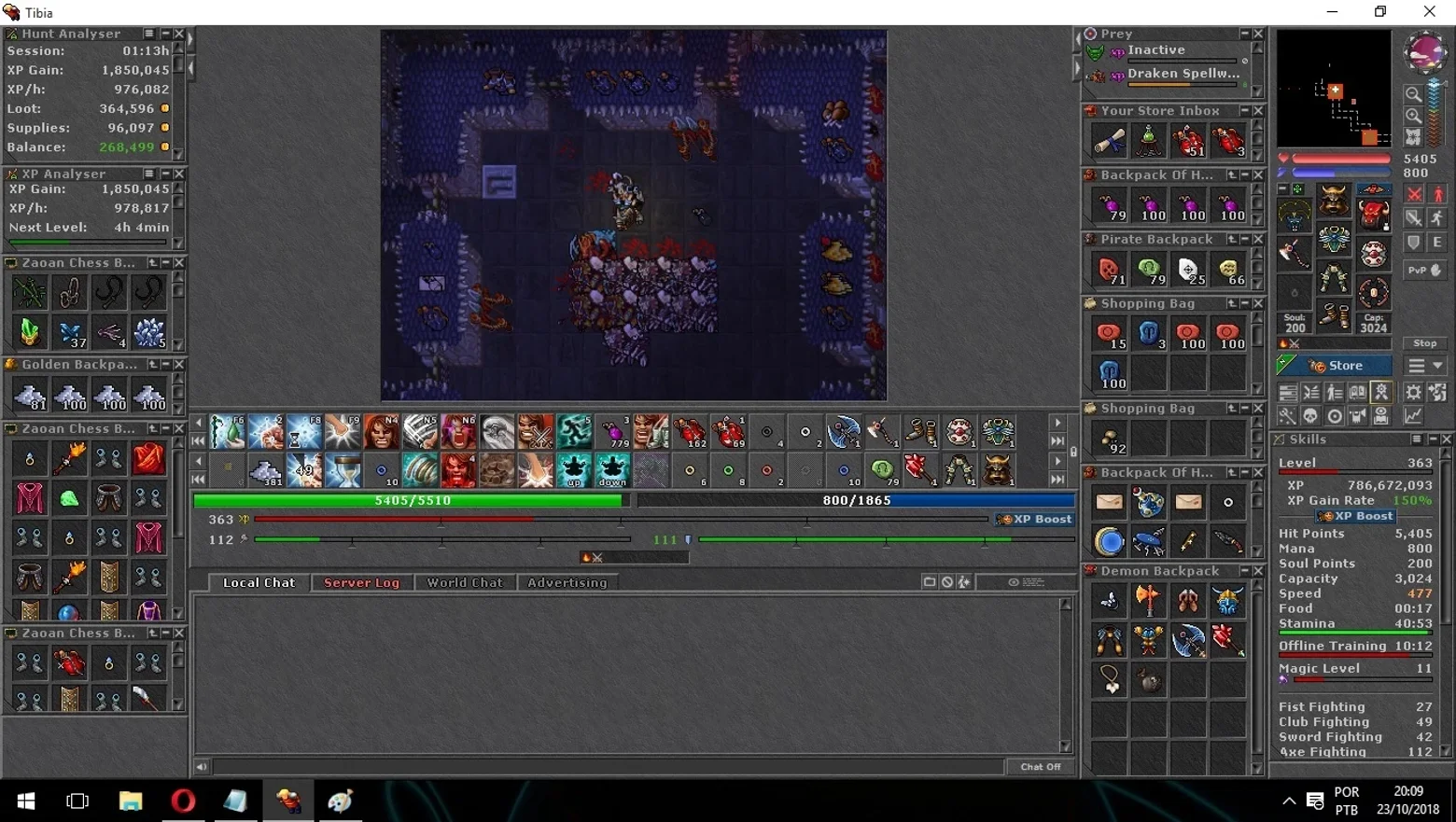The width and height of the screenshot is (1456, 822).
Task: Go up one level in Pirate Backpack
Action: click(1232, 240)
